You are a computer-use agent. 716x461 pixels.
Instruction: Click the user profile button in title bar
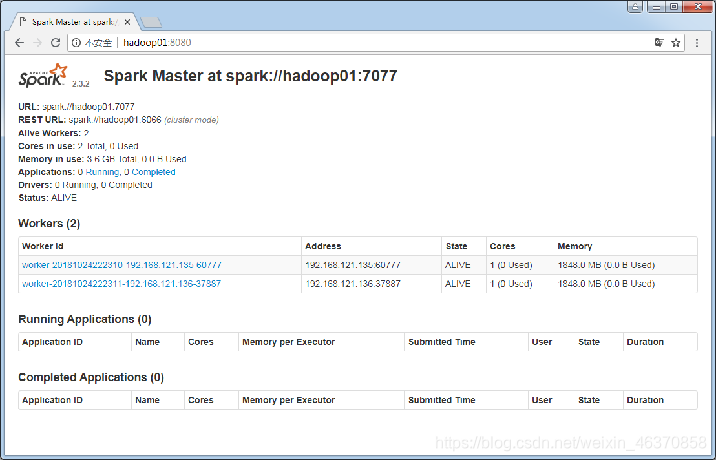click(x=635, y=7)
